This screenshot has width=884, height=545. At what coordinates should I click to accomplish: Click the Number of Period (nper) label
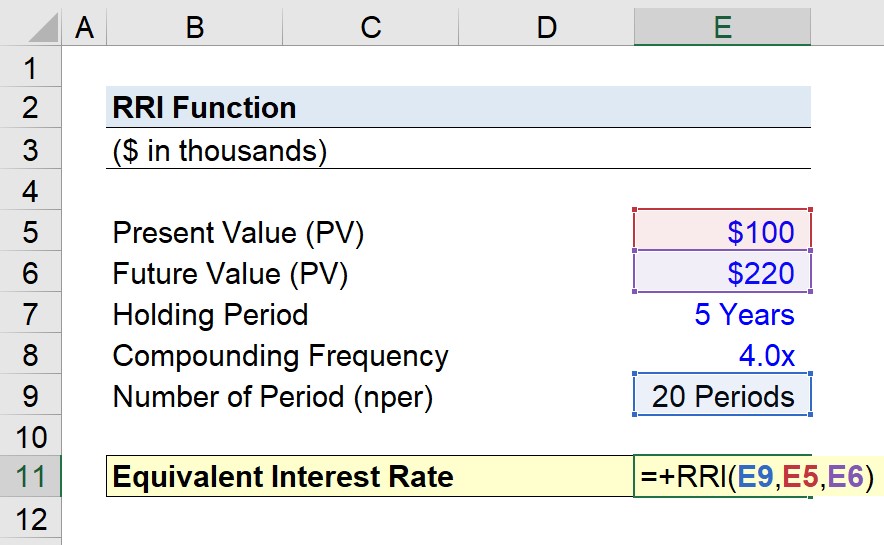[x=272, y=397]
